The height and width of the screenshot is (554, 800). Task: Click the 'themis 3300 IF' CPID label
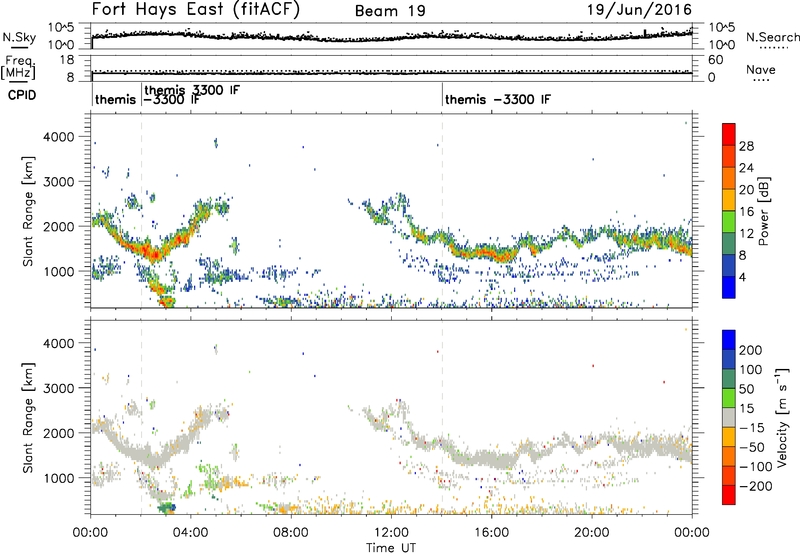(192, 90)
